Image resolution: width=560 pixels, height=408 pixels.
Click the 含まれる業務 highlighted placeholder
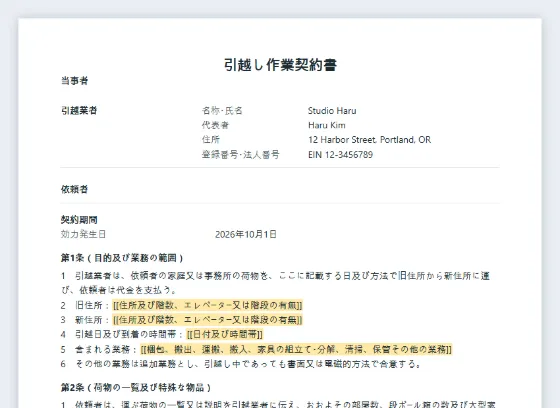[x=296, y=349]
